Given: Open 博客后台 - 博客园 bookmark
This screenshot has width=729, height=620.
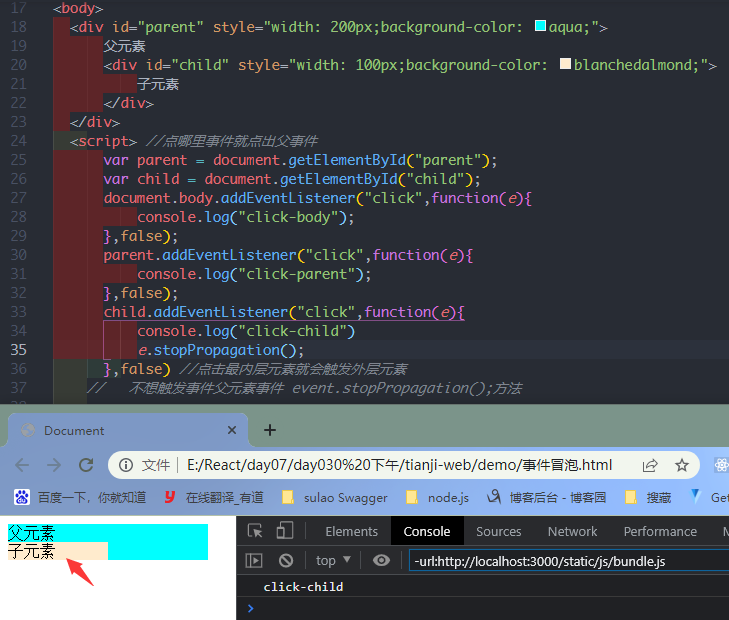Looking at the screenshot, I should (546, 497).
